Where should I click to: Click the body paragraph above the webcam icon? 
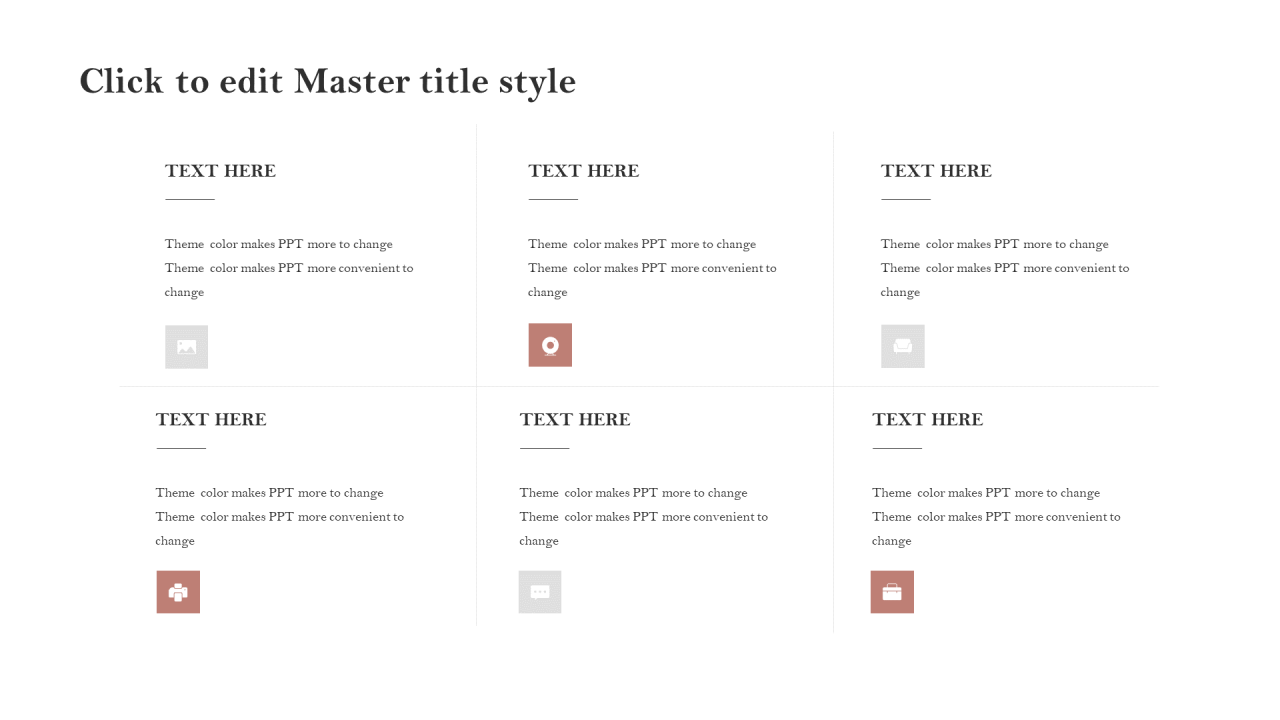point(652,268)
